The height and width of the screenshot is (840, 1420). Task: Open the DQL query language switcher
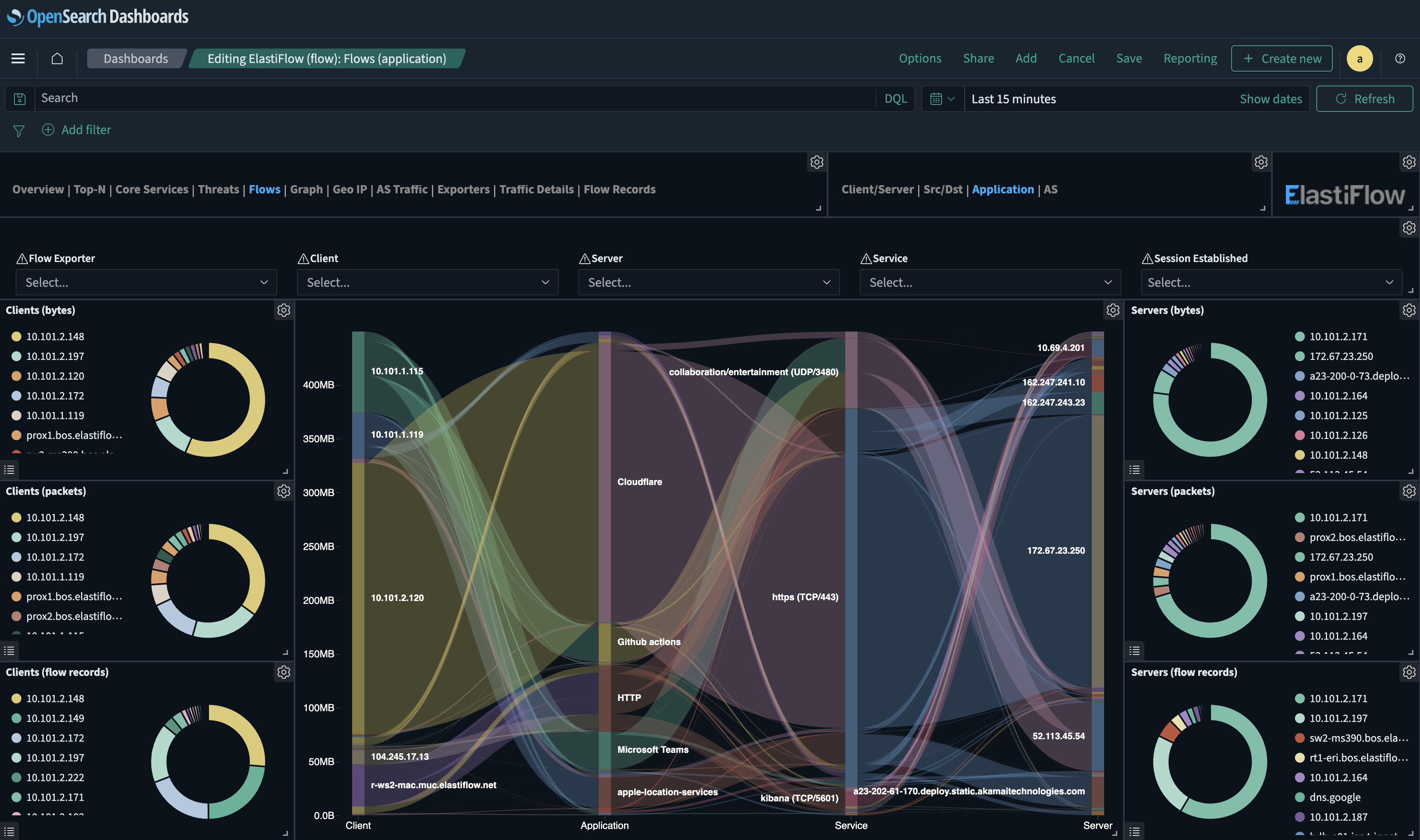[x=896, y=98]
